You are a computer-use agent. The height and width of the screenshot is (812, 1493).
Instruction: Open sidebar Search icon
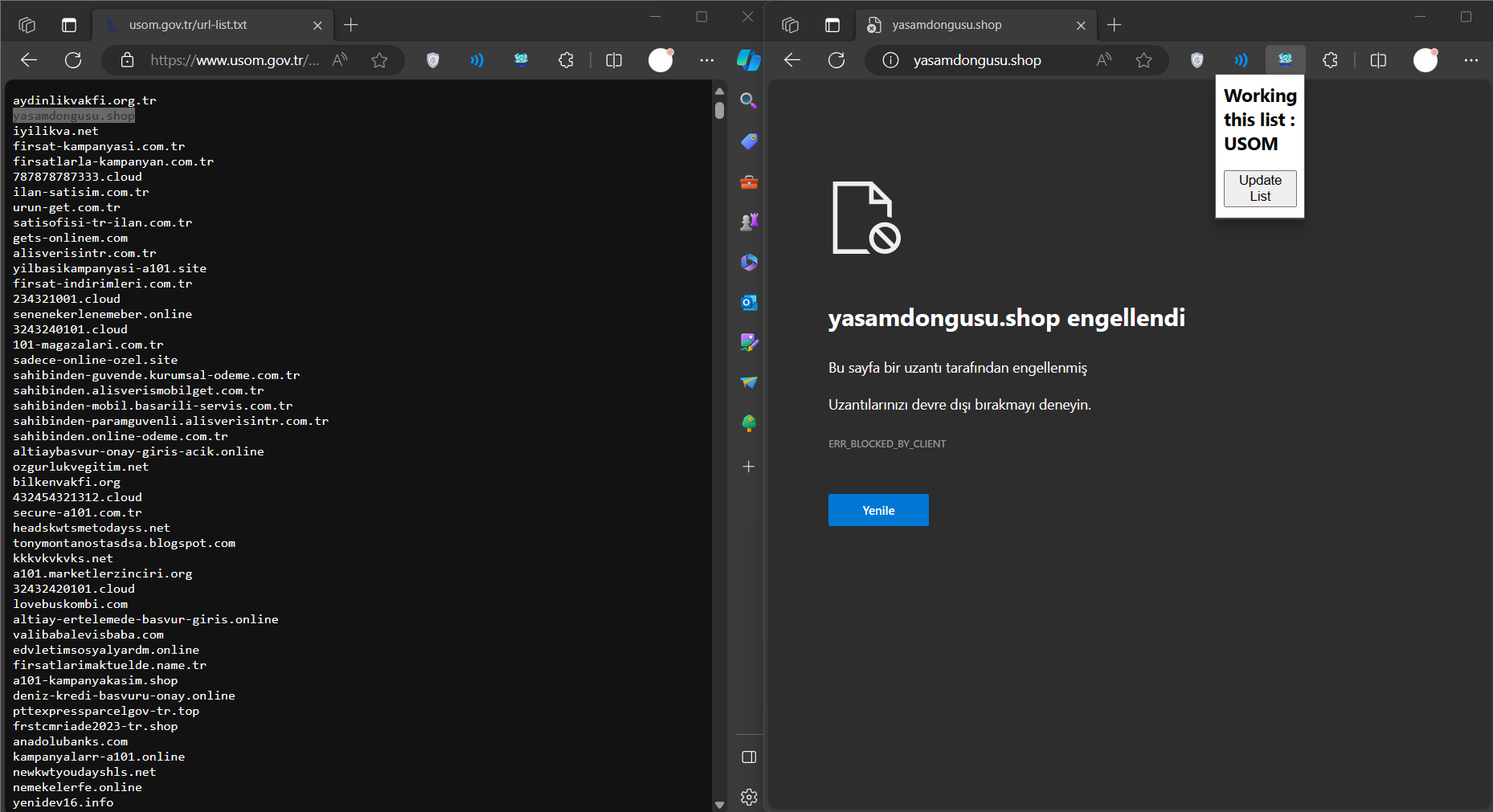(748, 101)
